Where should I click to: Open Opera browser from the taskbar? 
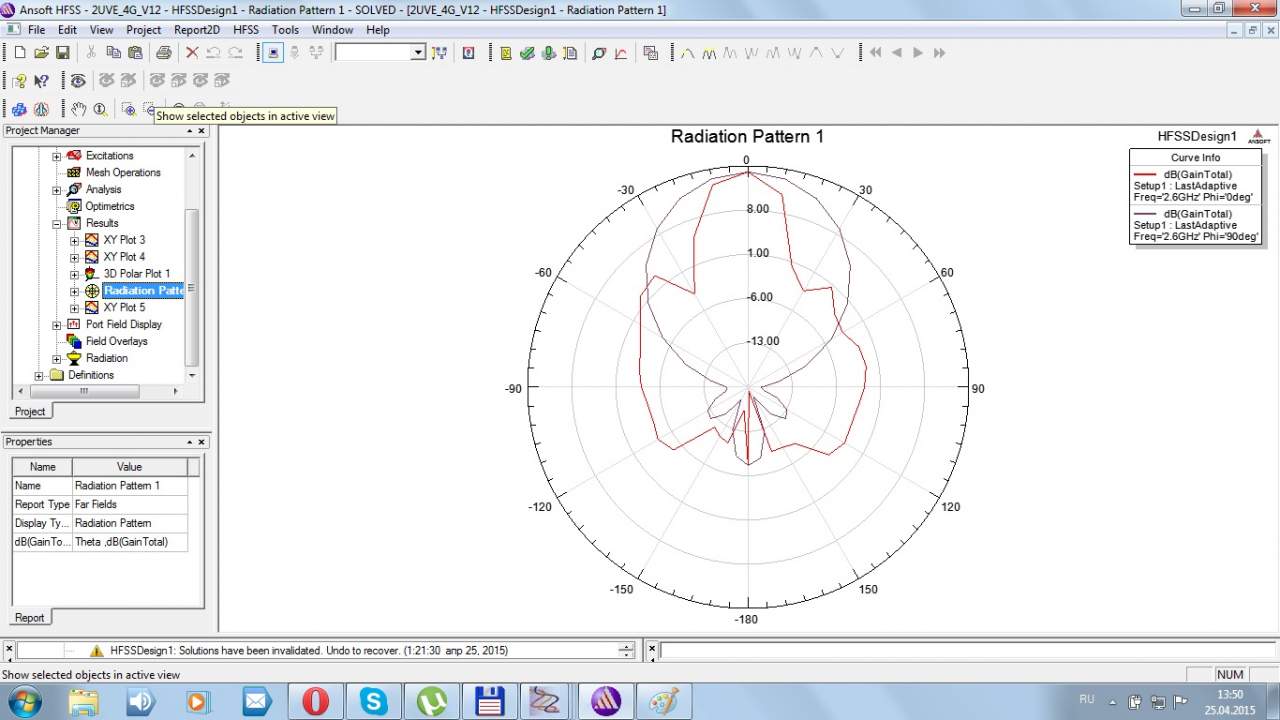(x=315, y=702)
